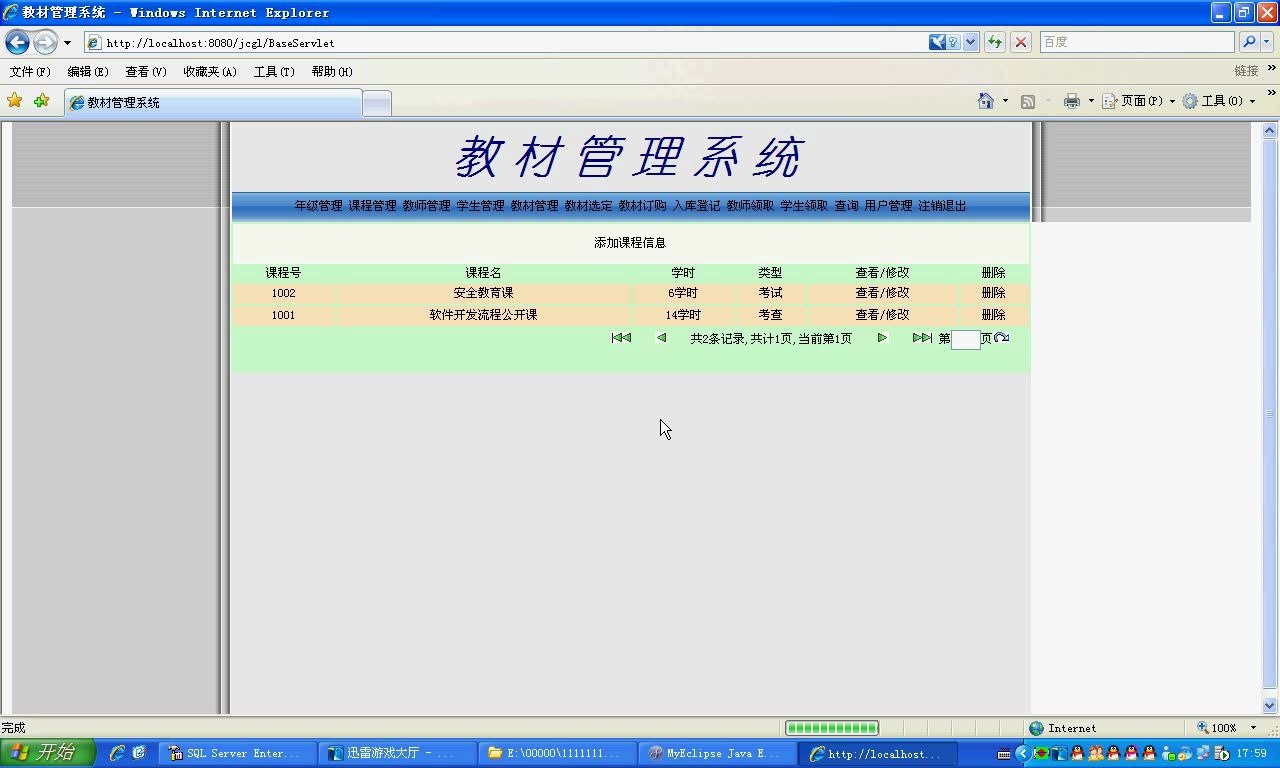Open 教师管理 in the navigation bar
The image size is (1280, 768).
[426, 206]
